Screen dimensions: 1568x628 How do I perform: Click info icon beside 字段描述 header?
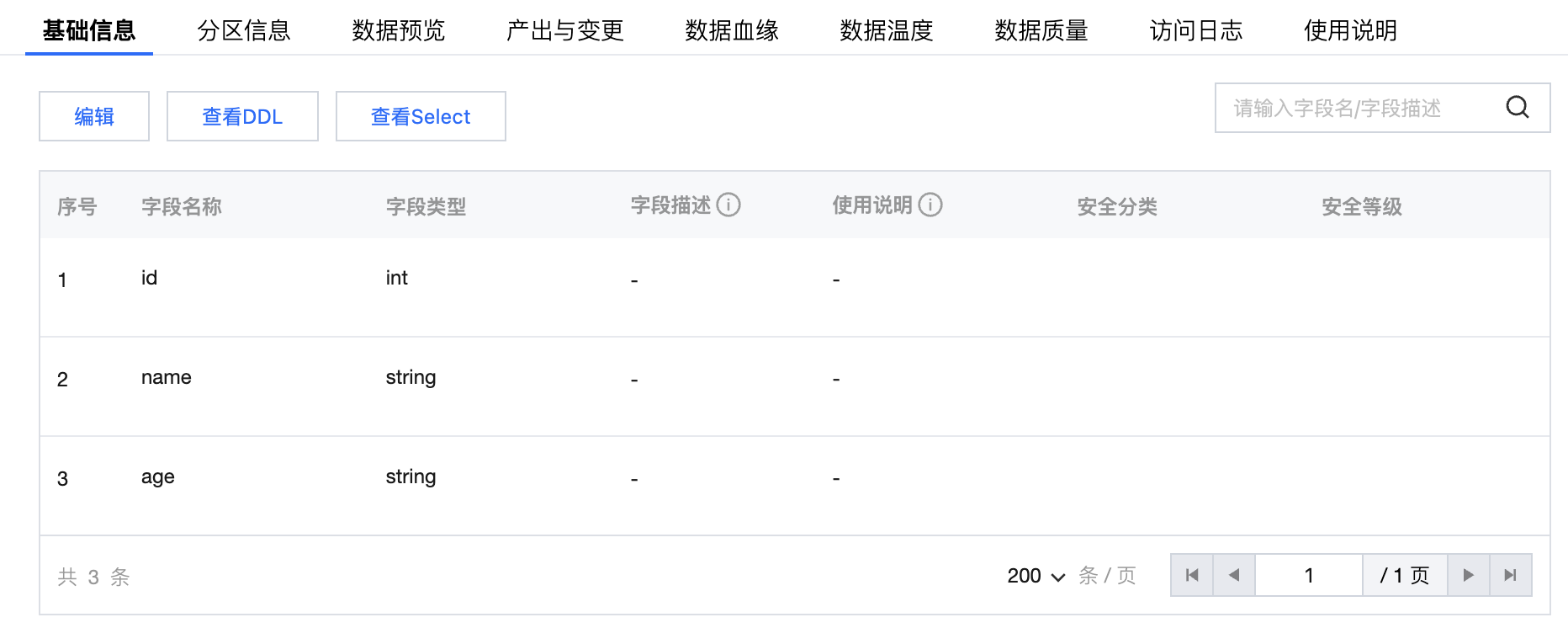[728, 205]
